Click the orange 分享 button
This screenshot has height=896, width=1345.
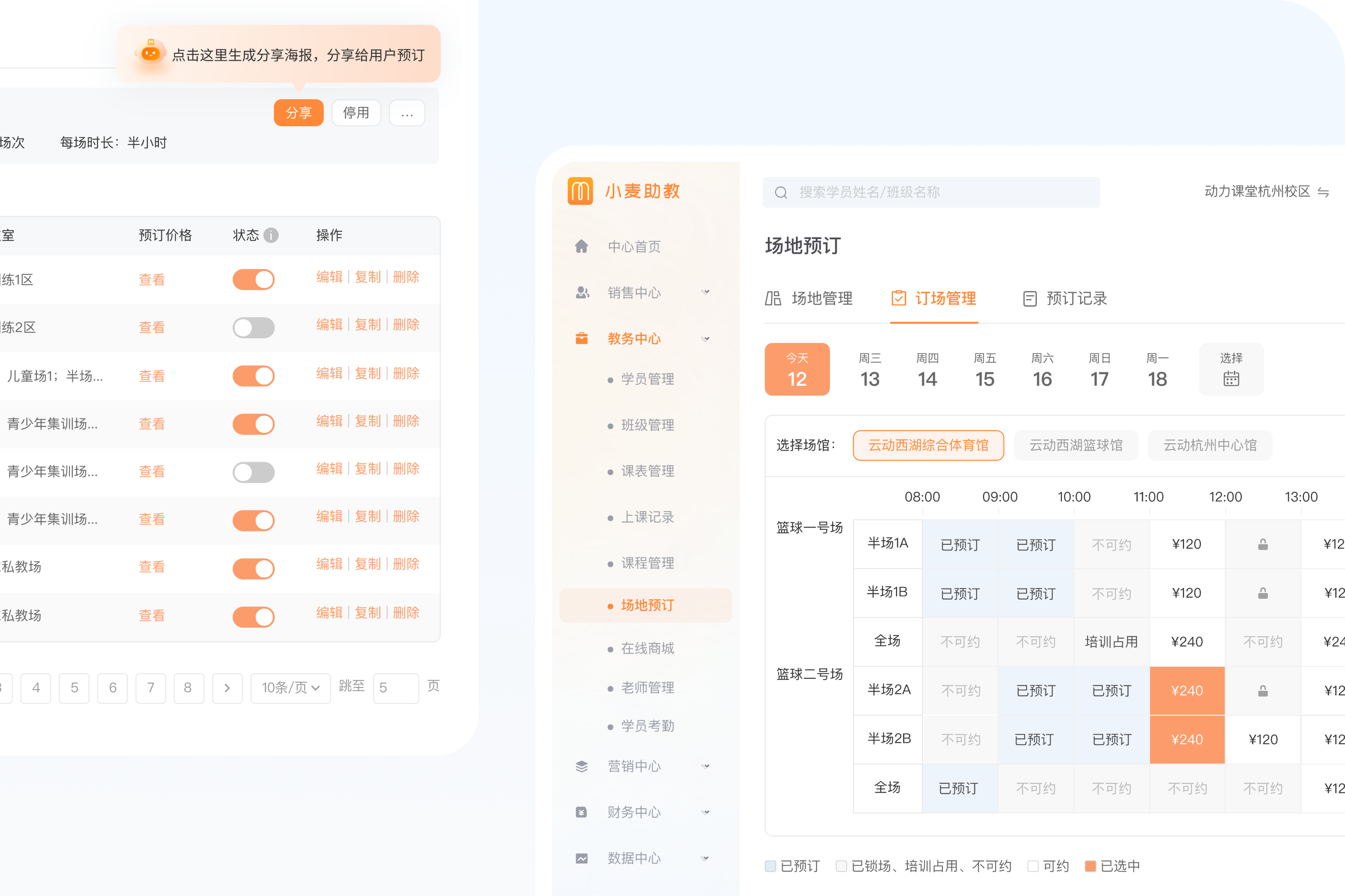pyautogui.click(x=298, y=113)
